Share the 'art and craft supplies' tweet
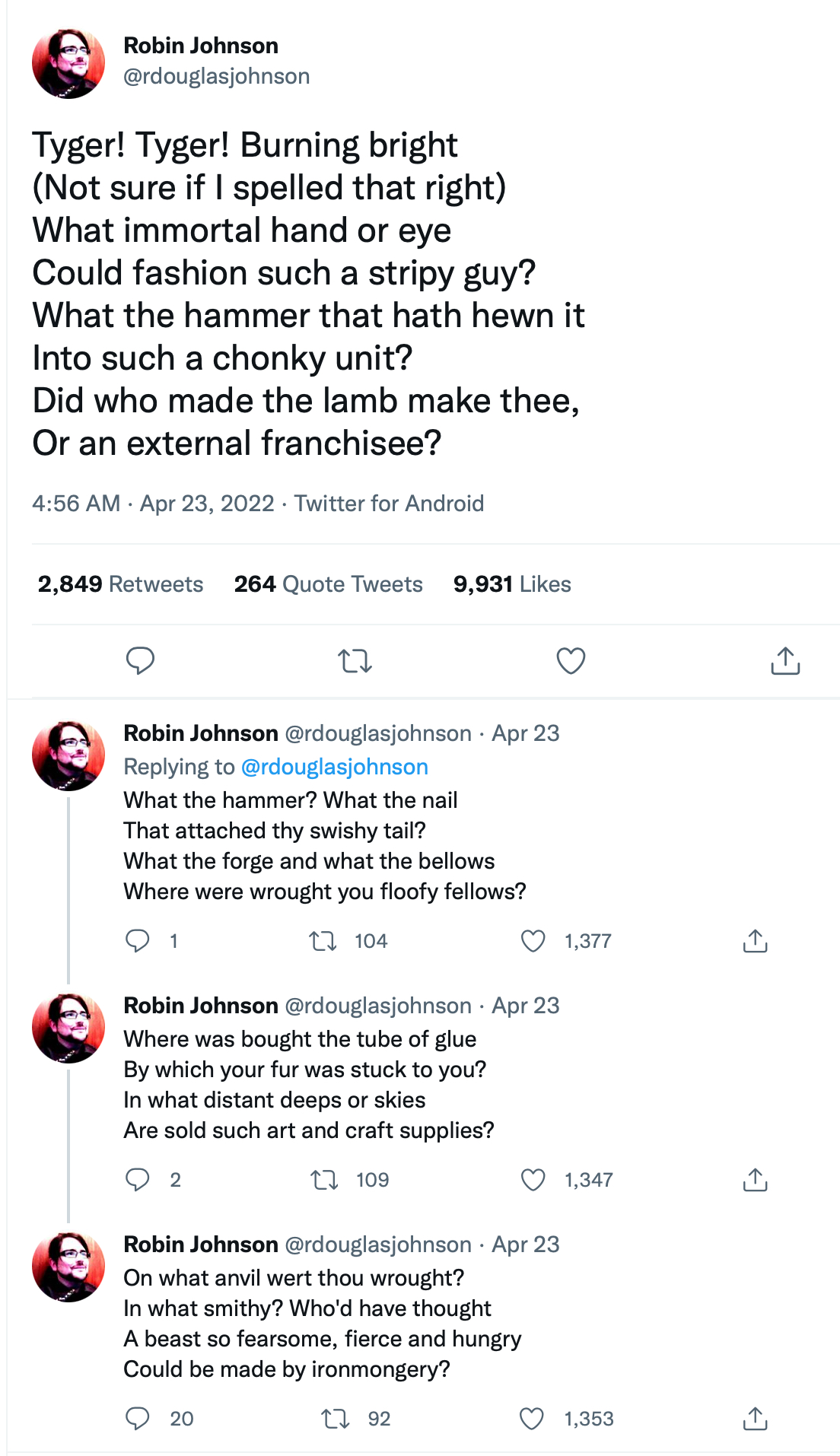 [x=755, y=1180]
